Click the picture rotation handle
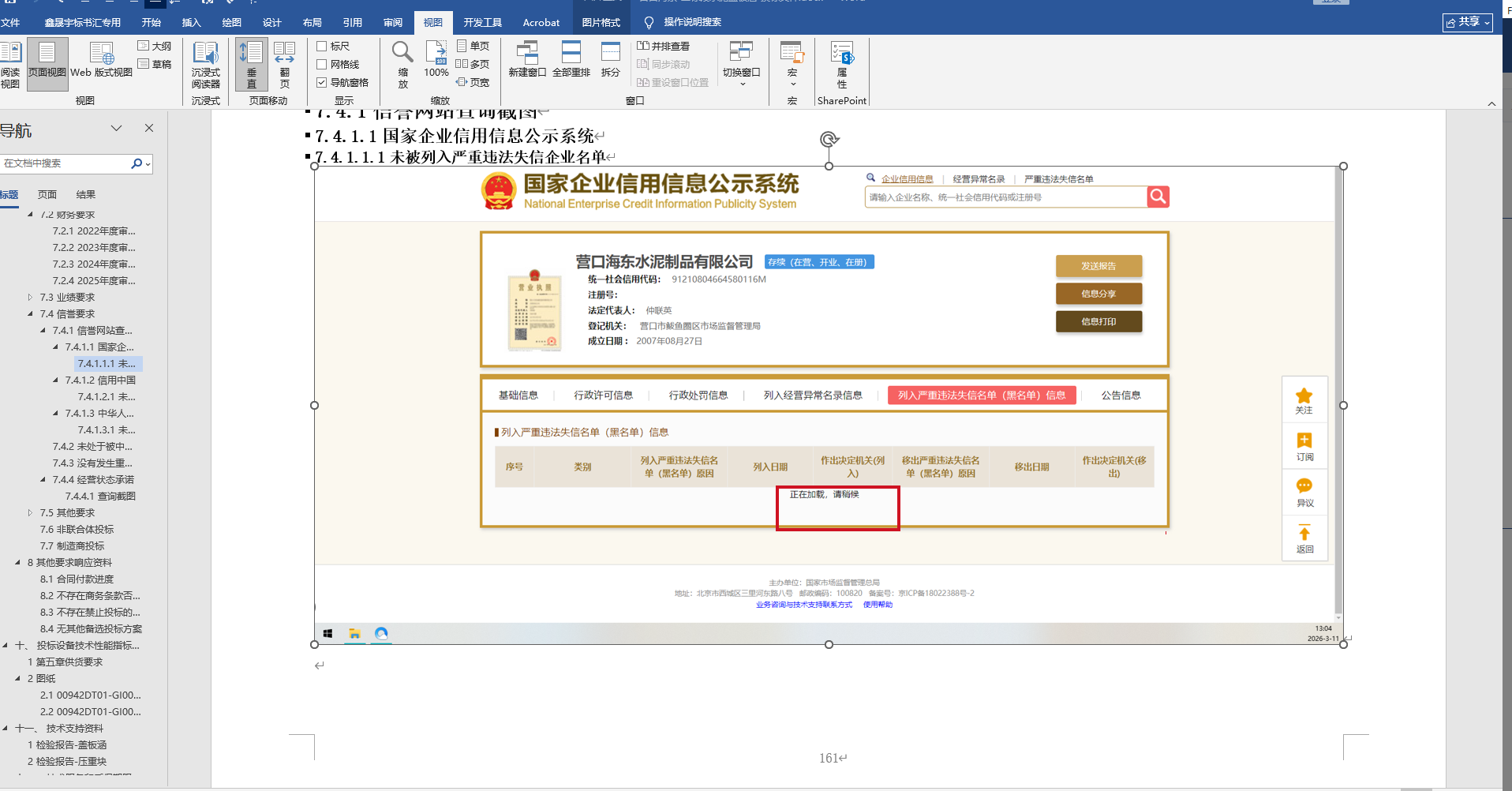1512x791 pixels. pyautogui.click(x=829, y=140)
